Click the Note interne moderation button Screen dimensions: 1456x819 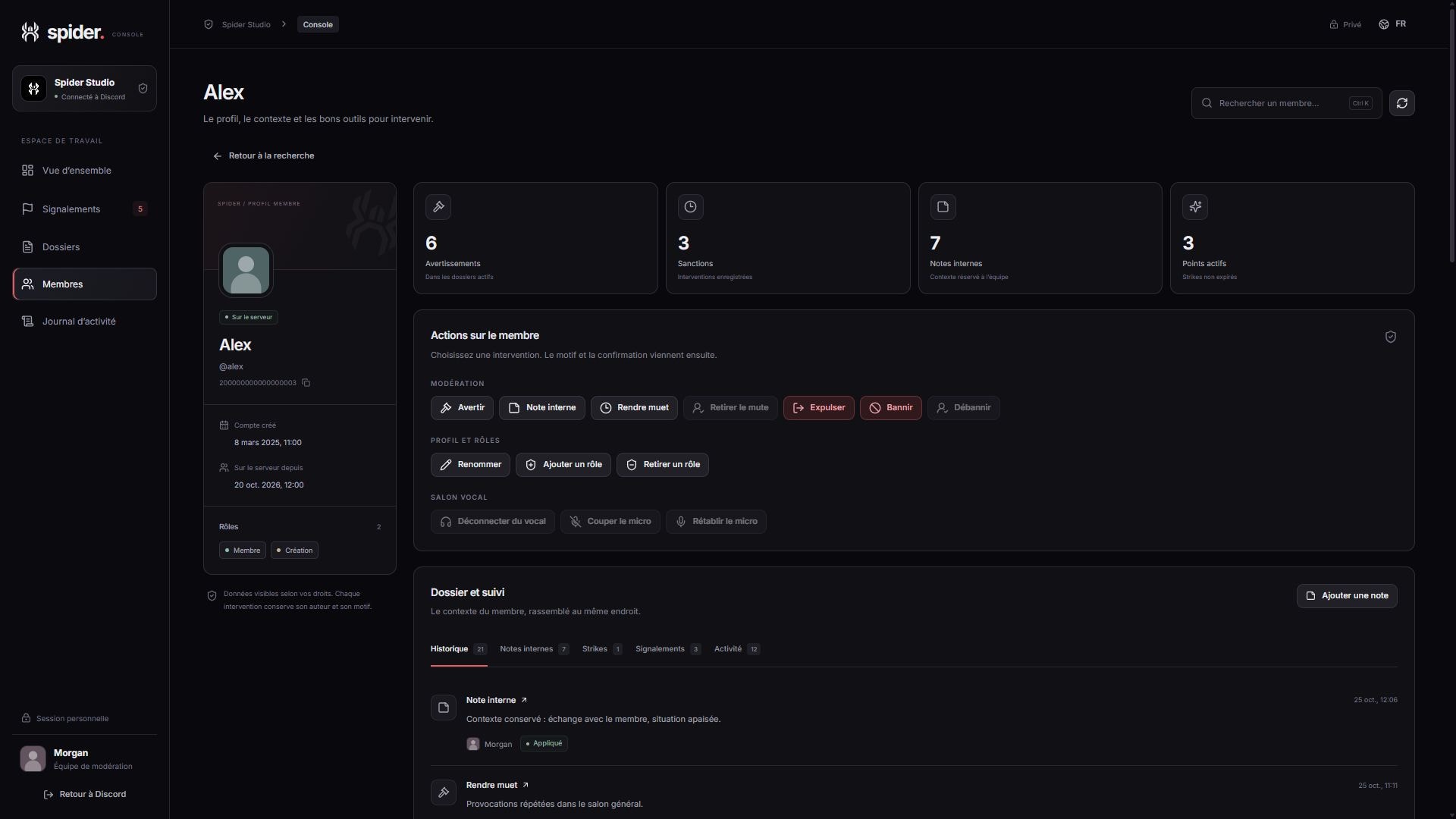point(541,408)
